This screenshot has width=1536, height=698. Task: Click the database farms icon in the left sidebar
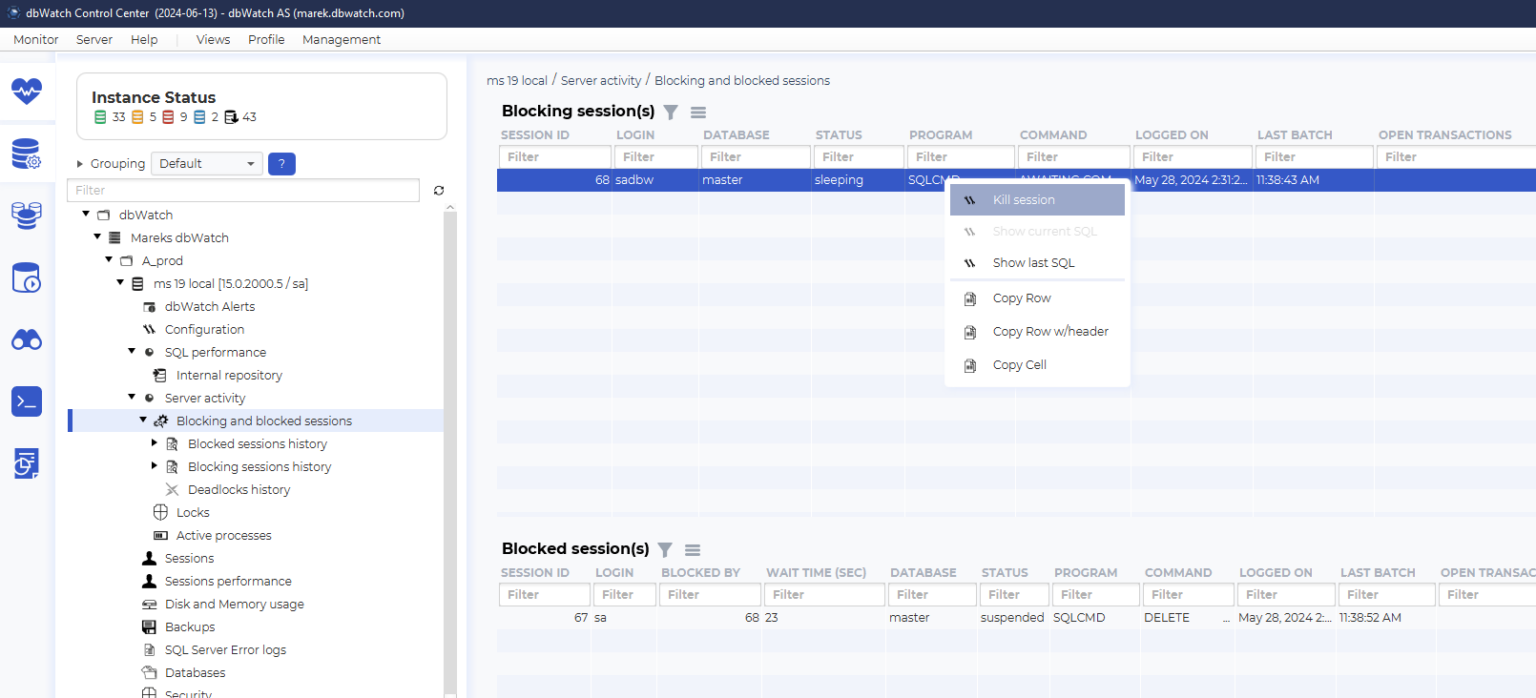coord(27,215)
